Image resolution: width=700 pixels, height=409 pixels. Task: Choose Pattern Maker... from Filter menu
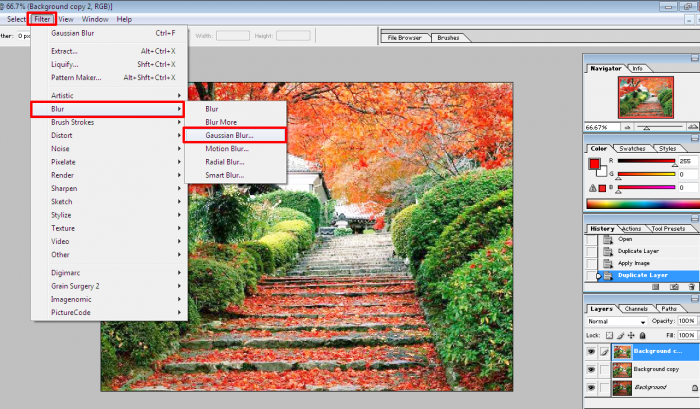coord(109,77)
